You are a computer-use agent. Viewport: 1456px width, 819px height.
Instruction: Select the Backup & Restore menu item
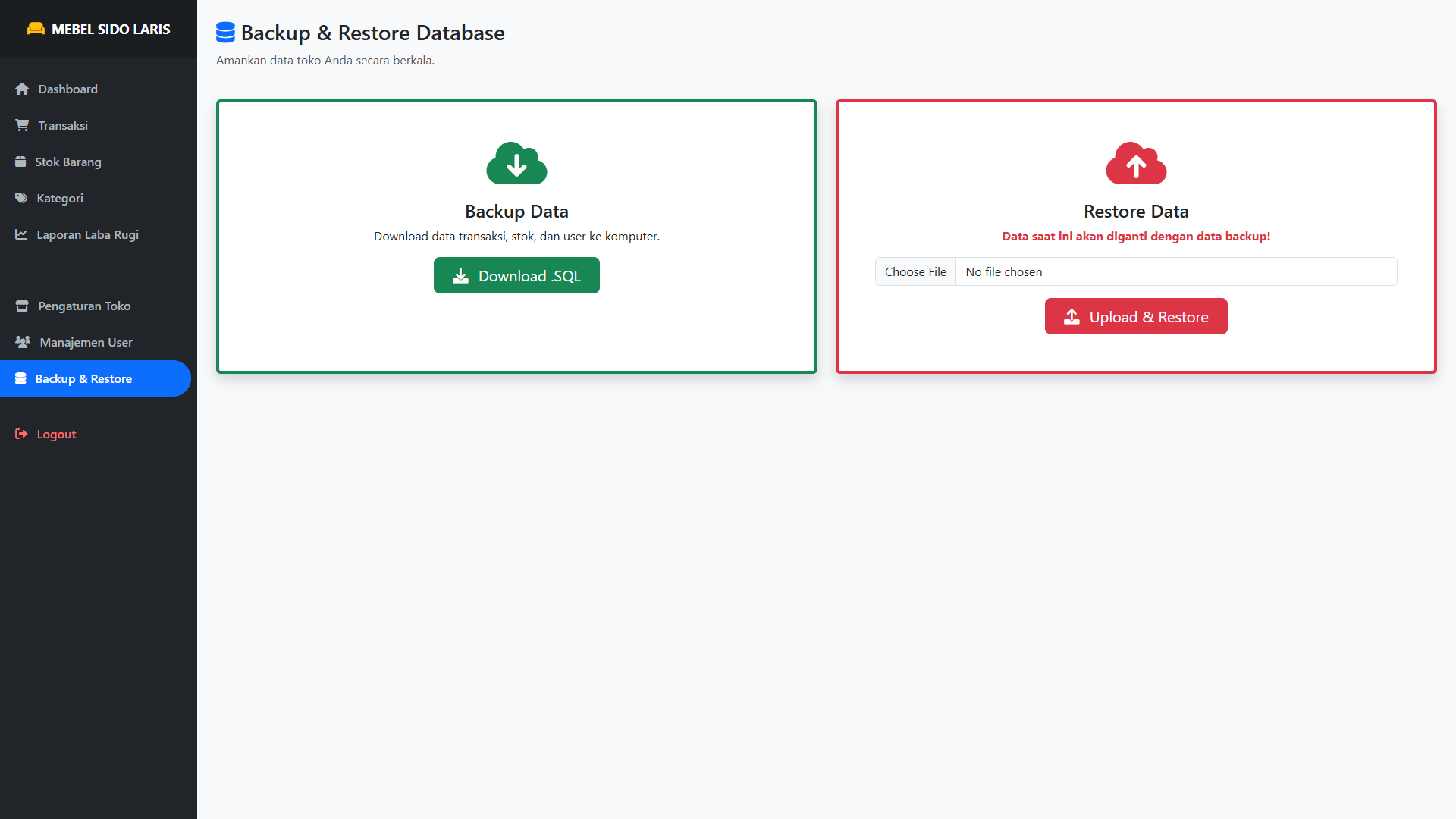(83, 378)
